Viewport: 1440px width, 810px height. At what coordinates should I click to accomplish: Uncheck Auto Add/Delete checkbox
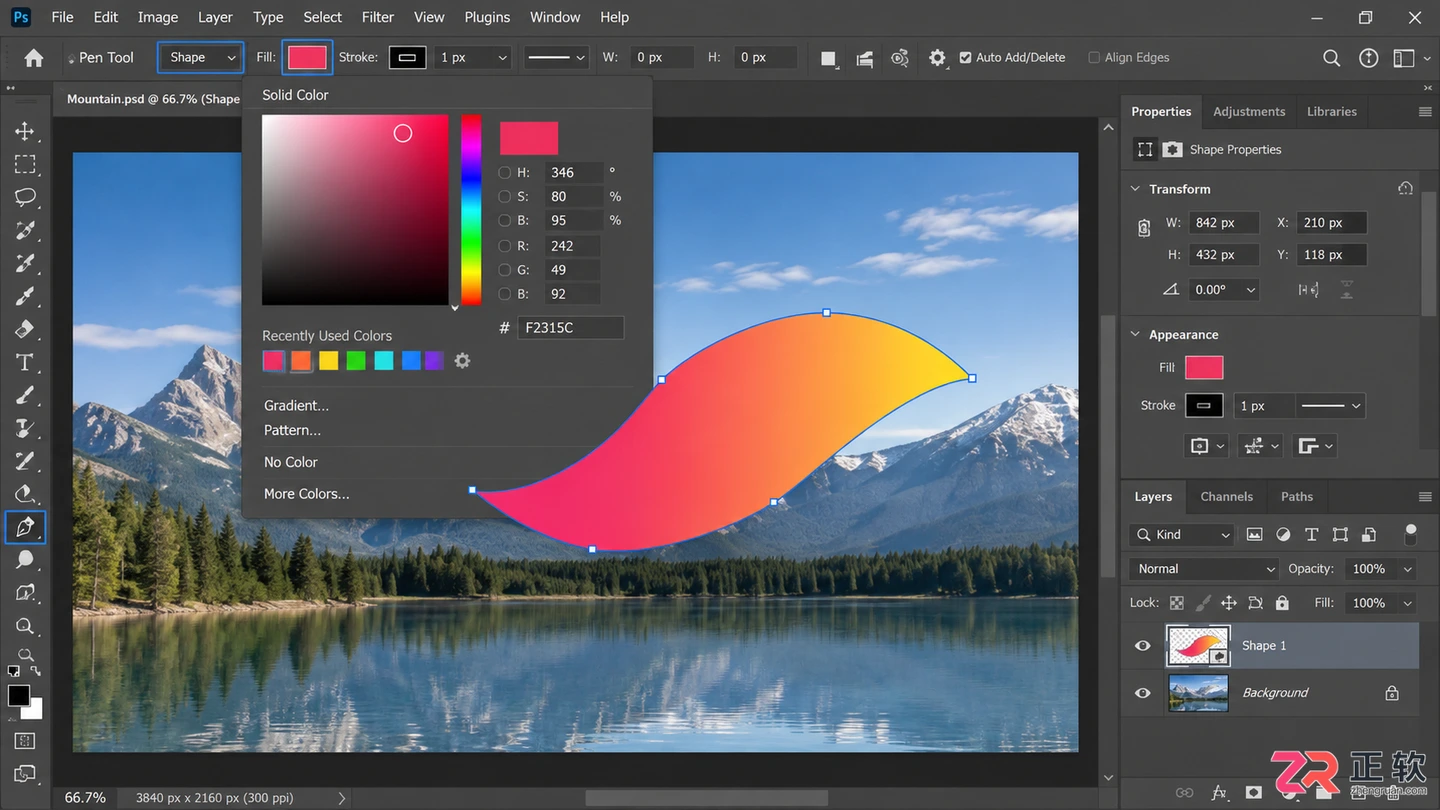(965, 58)
